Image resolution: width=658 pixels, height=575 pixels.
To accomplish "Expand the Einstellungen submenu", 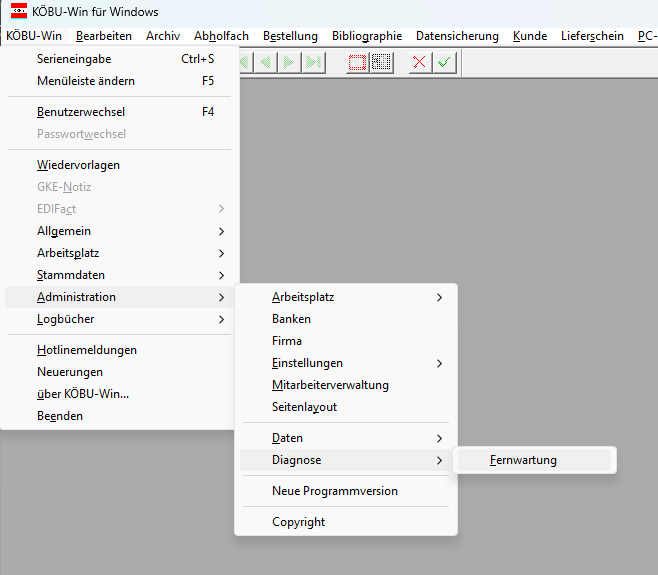I will coord(346,363).
